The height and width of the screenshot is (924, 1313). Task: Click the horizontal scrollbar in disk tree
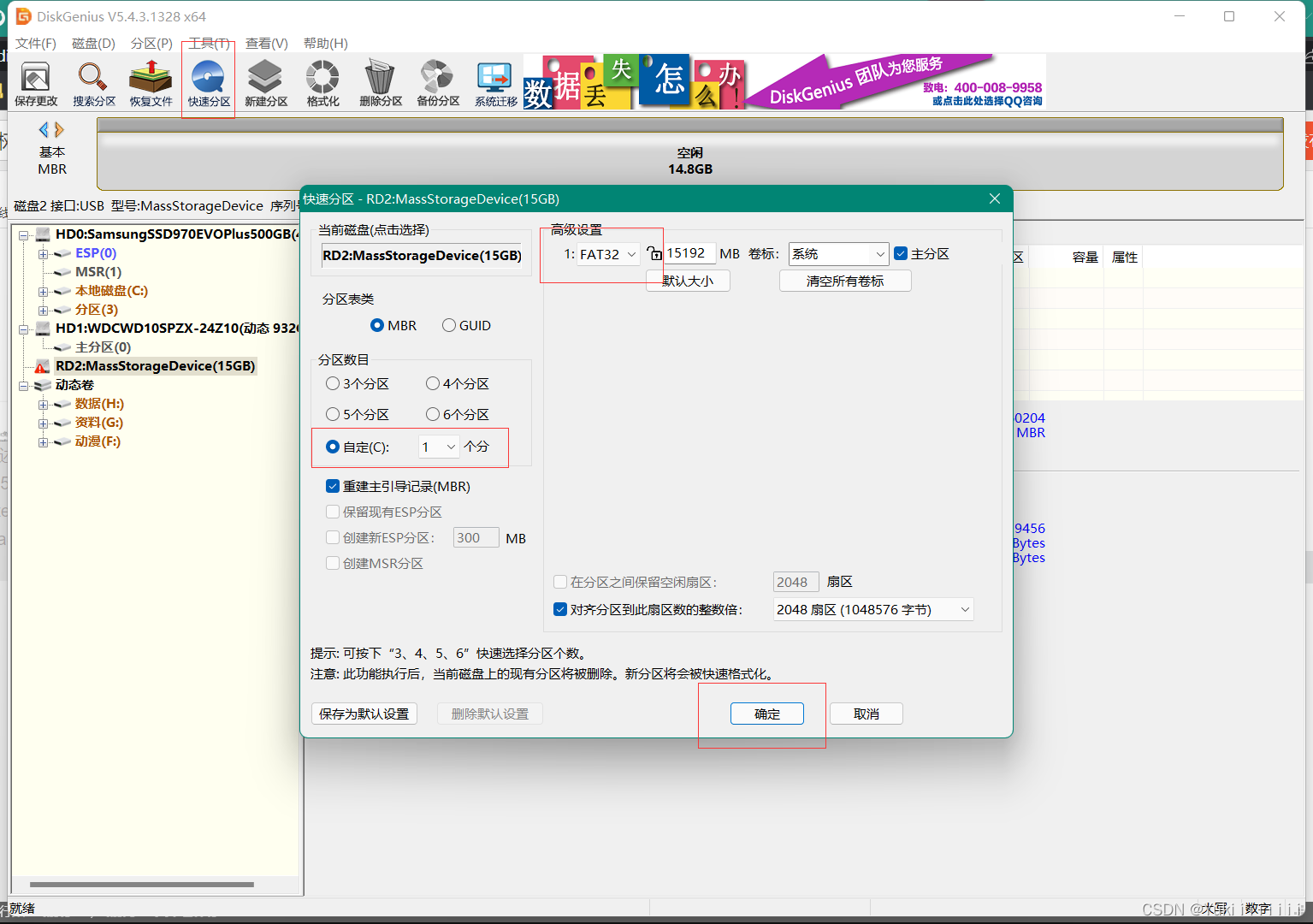coord(142,885)
